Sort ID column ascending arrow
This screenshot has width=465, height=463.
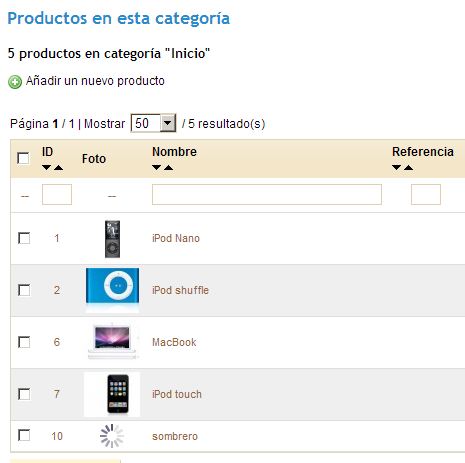tap(59, 167)
